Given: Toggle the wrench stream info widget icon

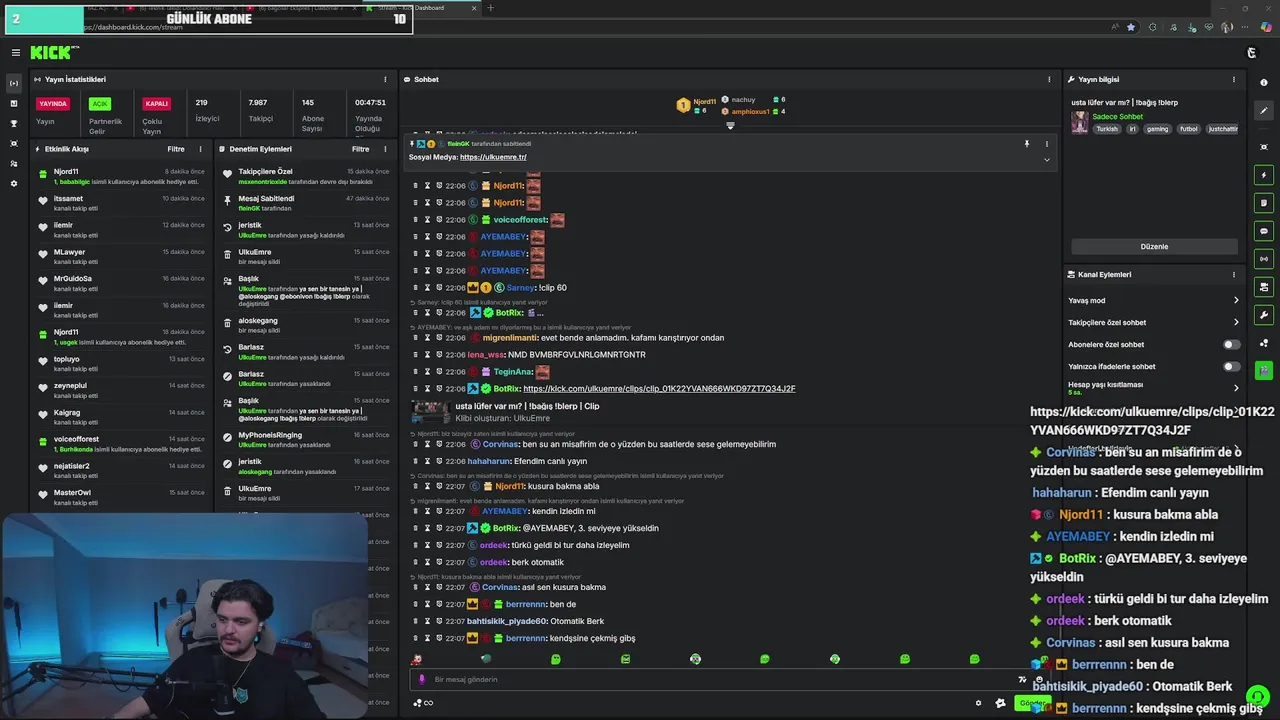Looking at the screenshot, I should 1264,315.
